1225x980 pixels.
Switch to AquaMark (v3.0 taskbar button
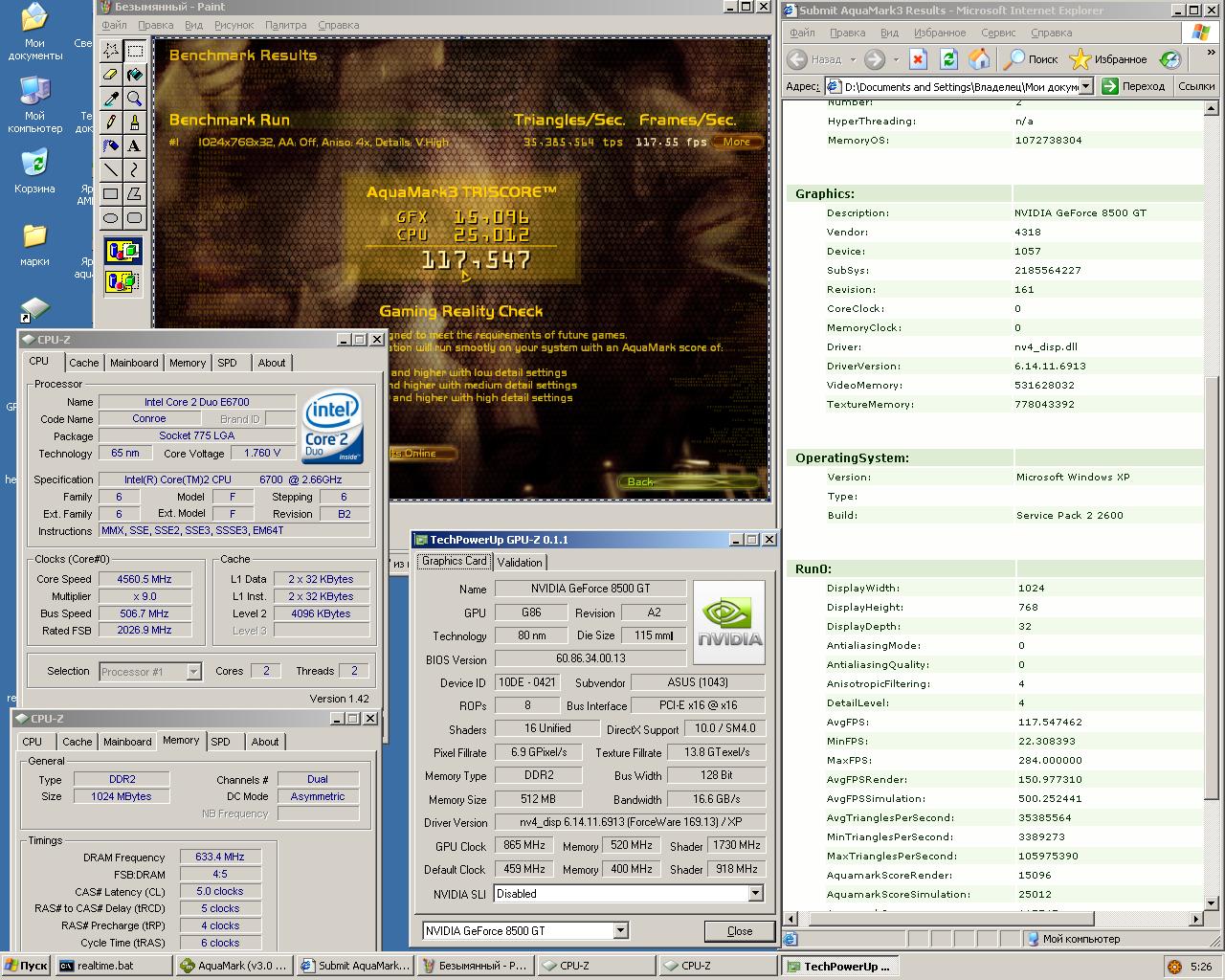pyautogui.click(x=234, y=966)
